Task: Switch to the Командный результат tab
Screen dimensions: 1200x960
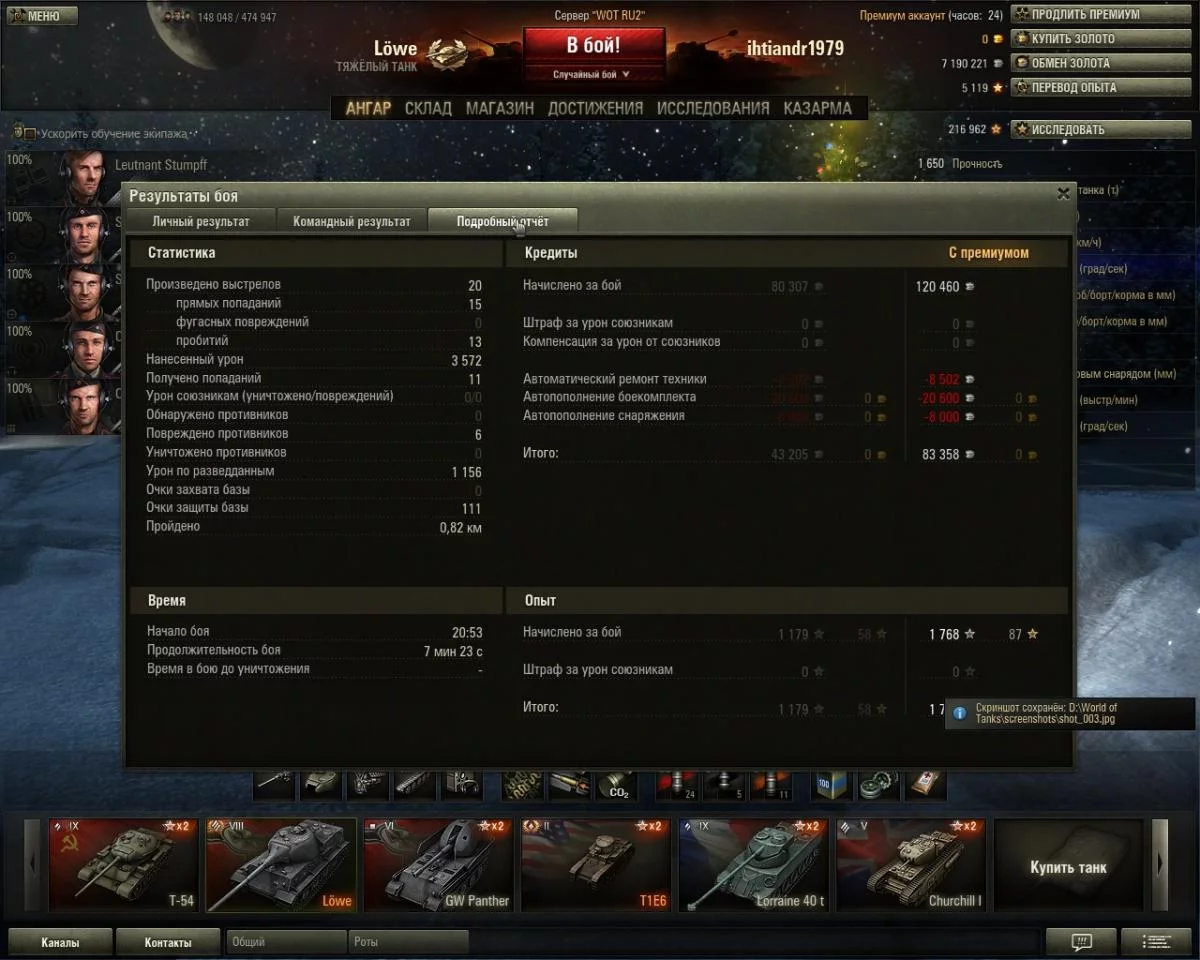Action: (352, 221)
